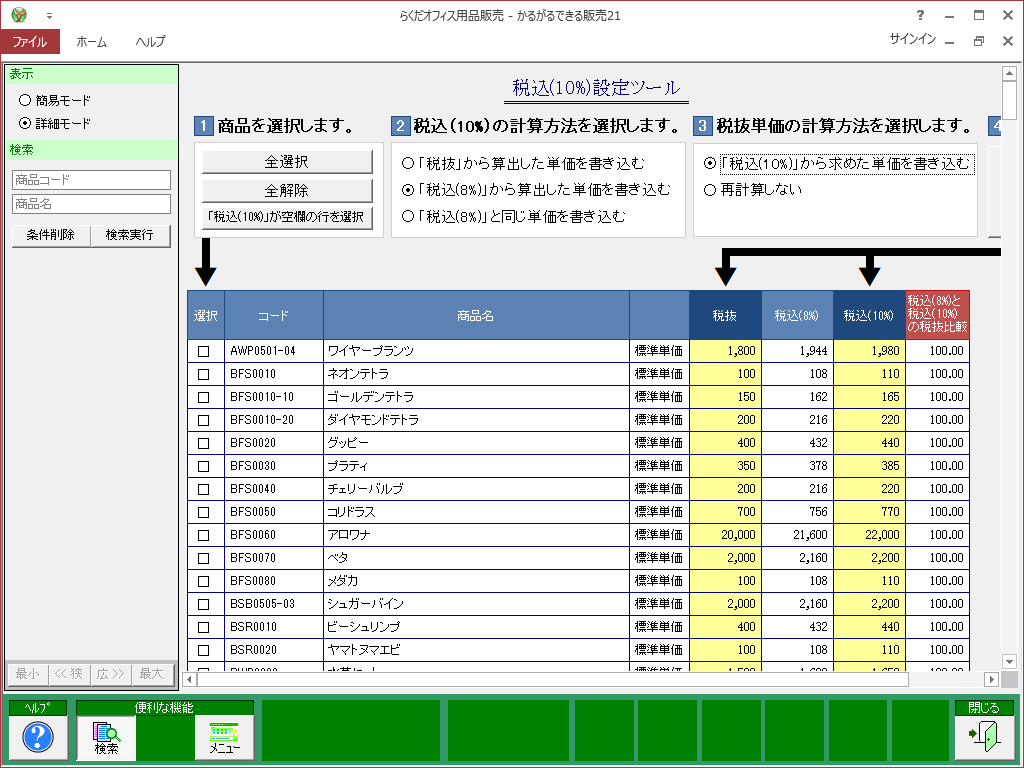Check the box for BSB0505-03 シュガーバイン
1024x768 pixels.
tap(204, 604)
